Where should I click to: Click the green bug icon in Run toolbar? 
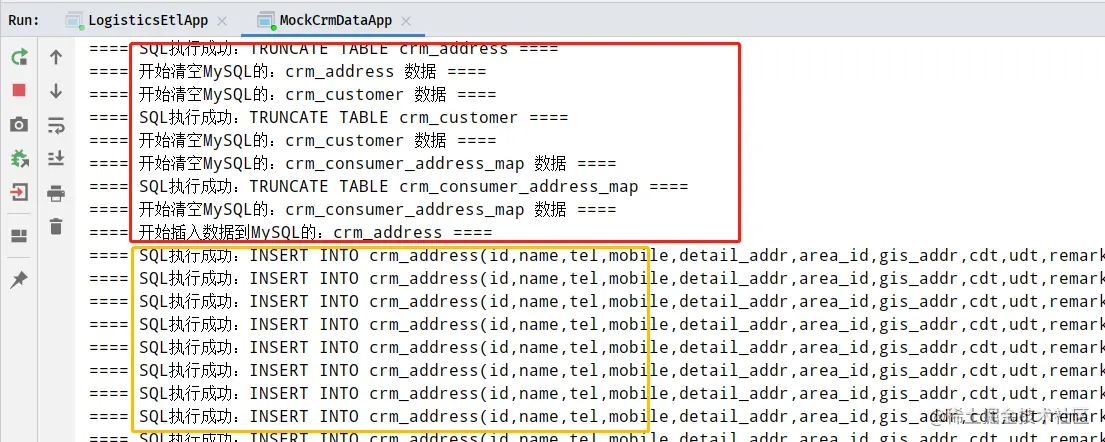tap(19, 159)
